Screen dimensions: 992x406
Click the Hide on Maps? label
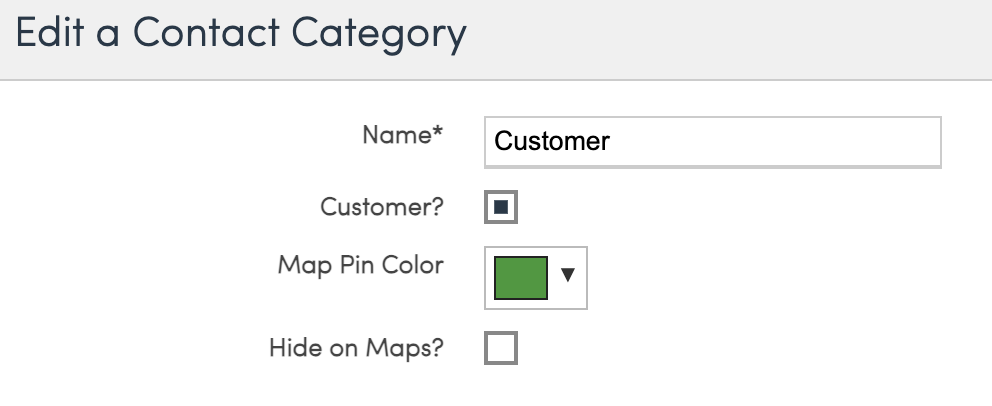coord(356,349)
